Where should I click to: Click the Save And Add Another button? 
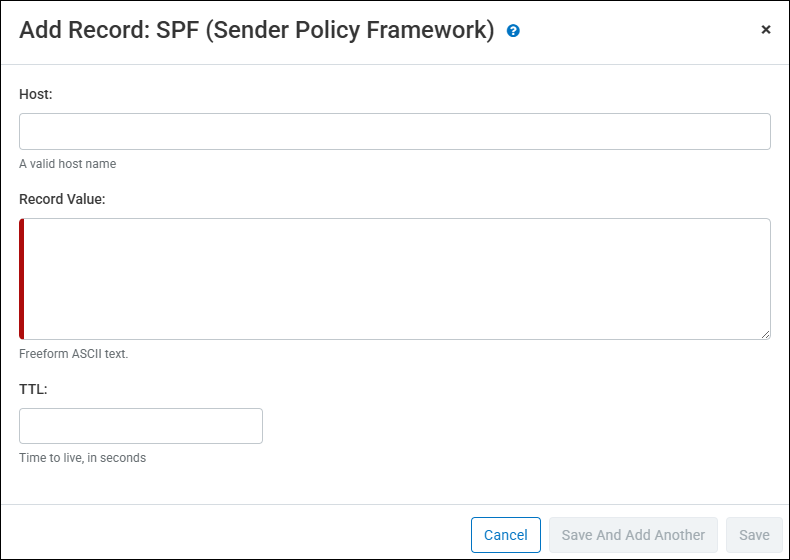click(x=633, y=535)
